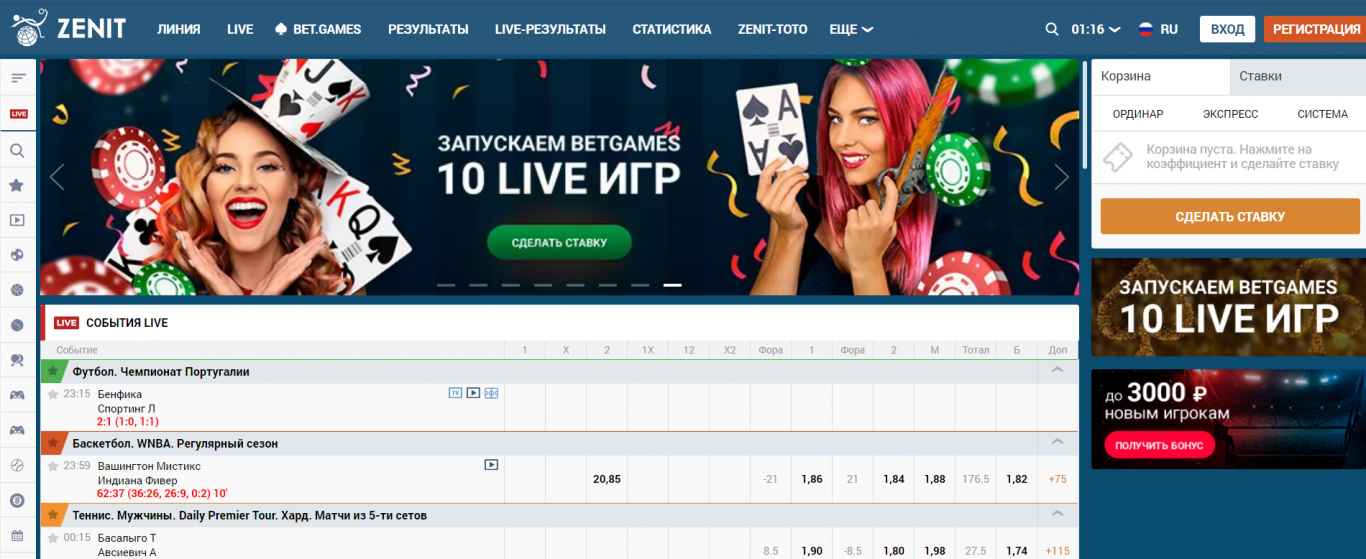Show next banner with the right arrow
1366x559 pixels.
(1061, 177)
